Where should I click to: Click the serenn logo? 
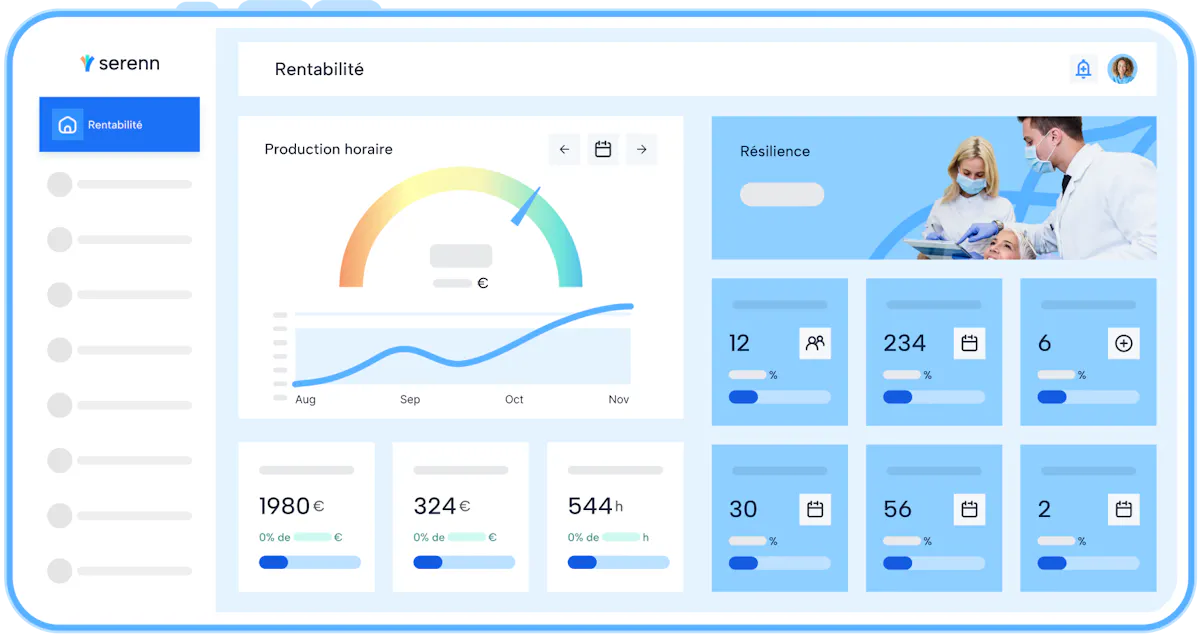point(120,64)
